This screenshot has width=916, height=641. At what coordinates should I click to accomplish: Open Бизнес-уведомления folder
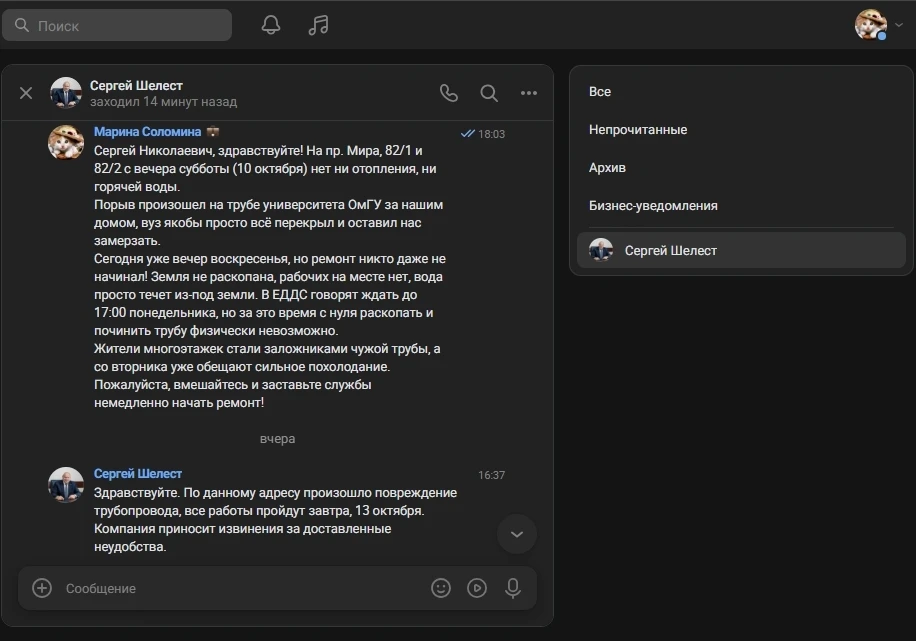pos(653,206)
